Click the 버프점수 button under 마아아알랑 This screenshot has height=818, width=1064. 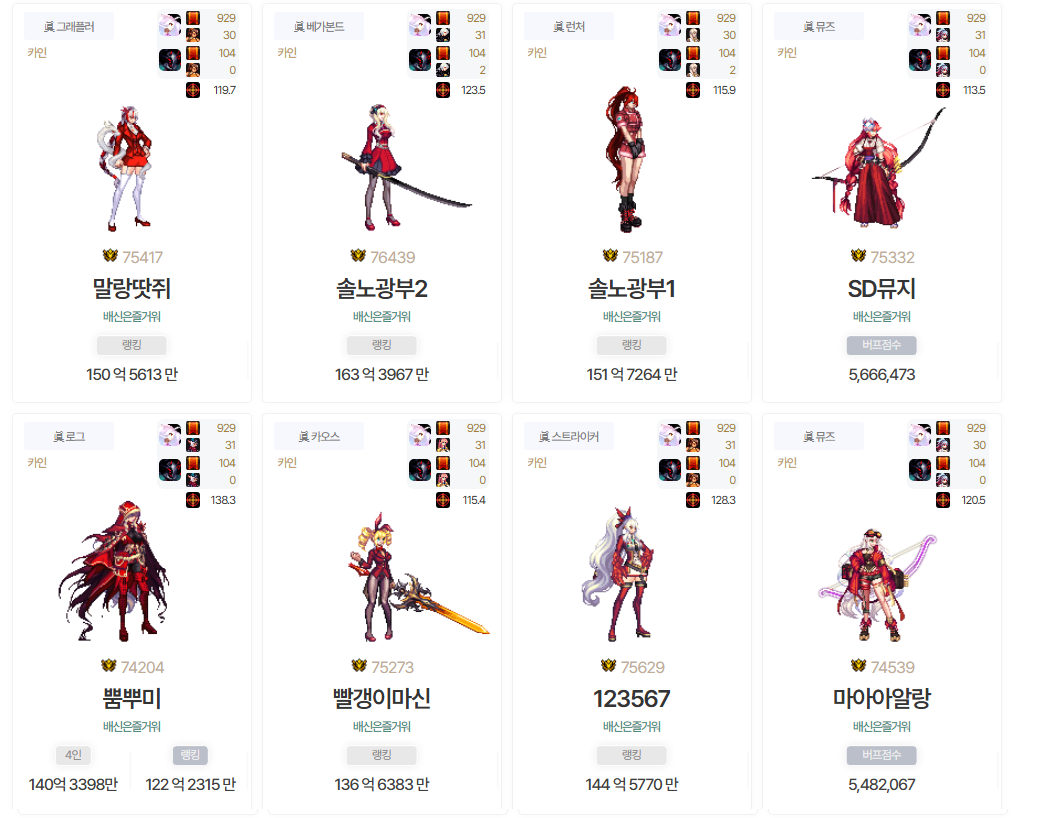click(x=881, y=755)
